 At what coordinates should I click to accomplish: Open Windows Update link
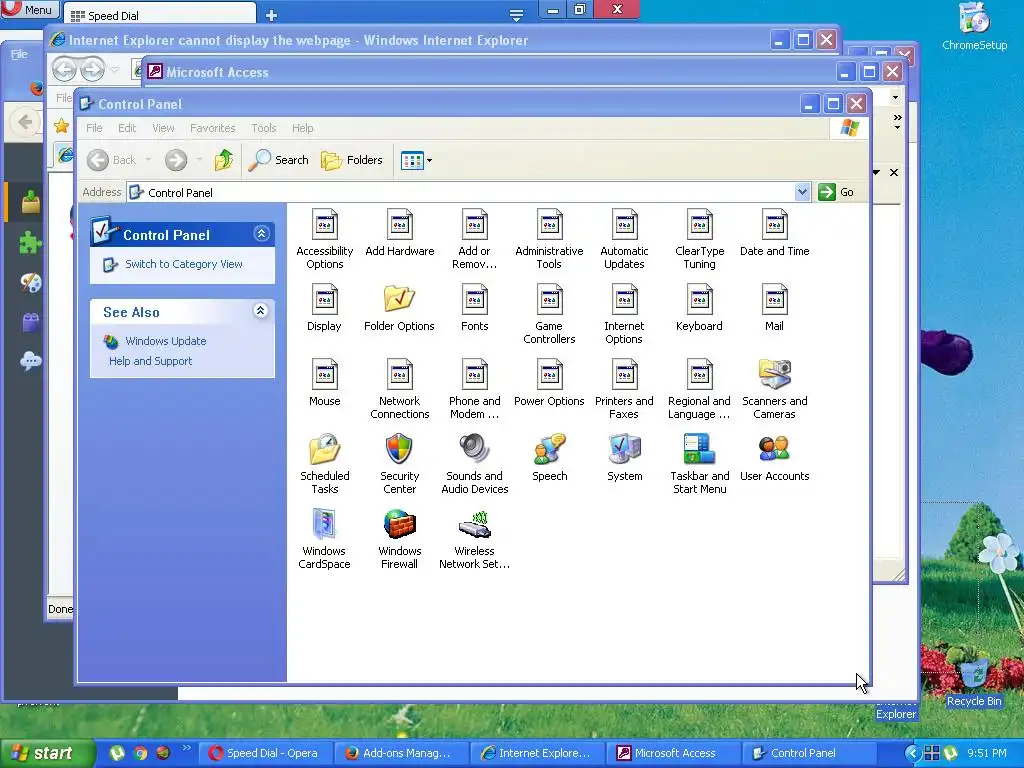165,341
